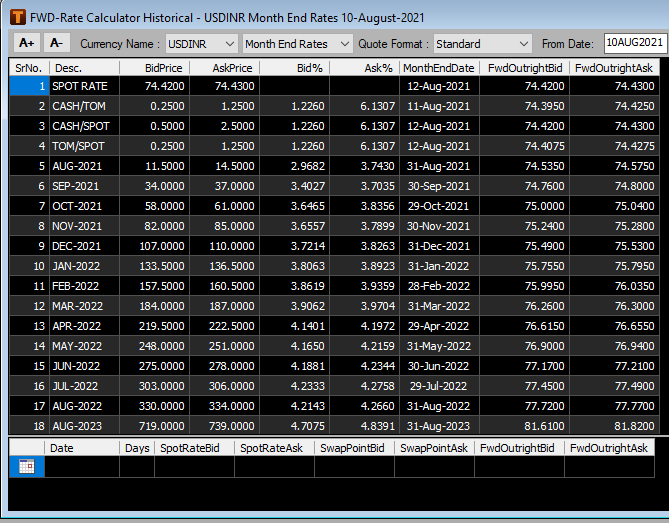Click the MonthEndDate column header
669x523 pixels.
point(439,68)
